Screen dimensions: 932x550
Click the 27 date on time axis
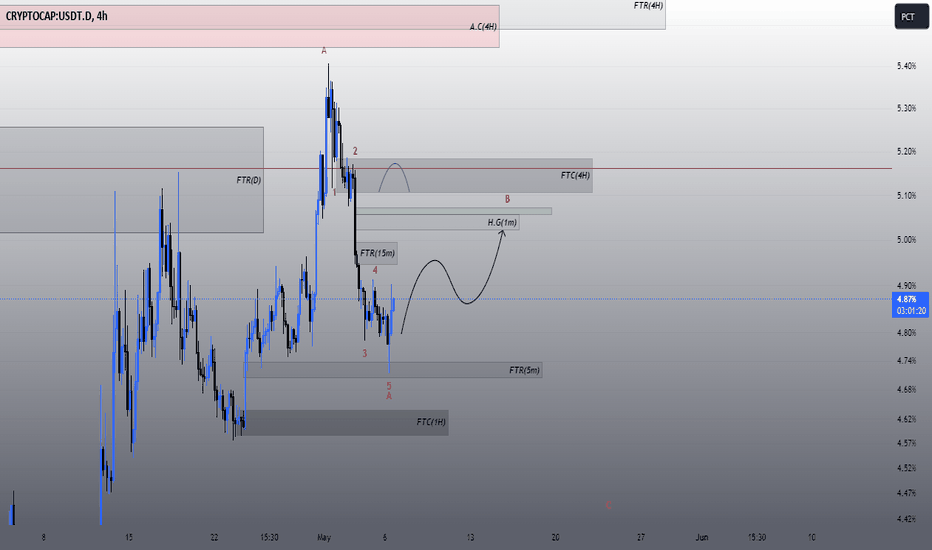tap(641, 538)
